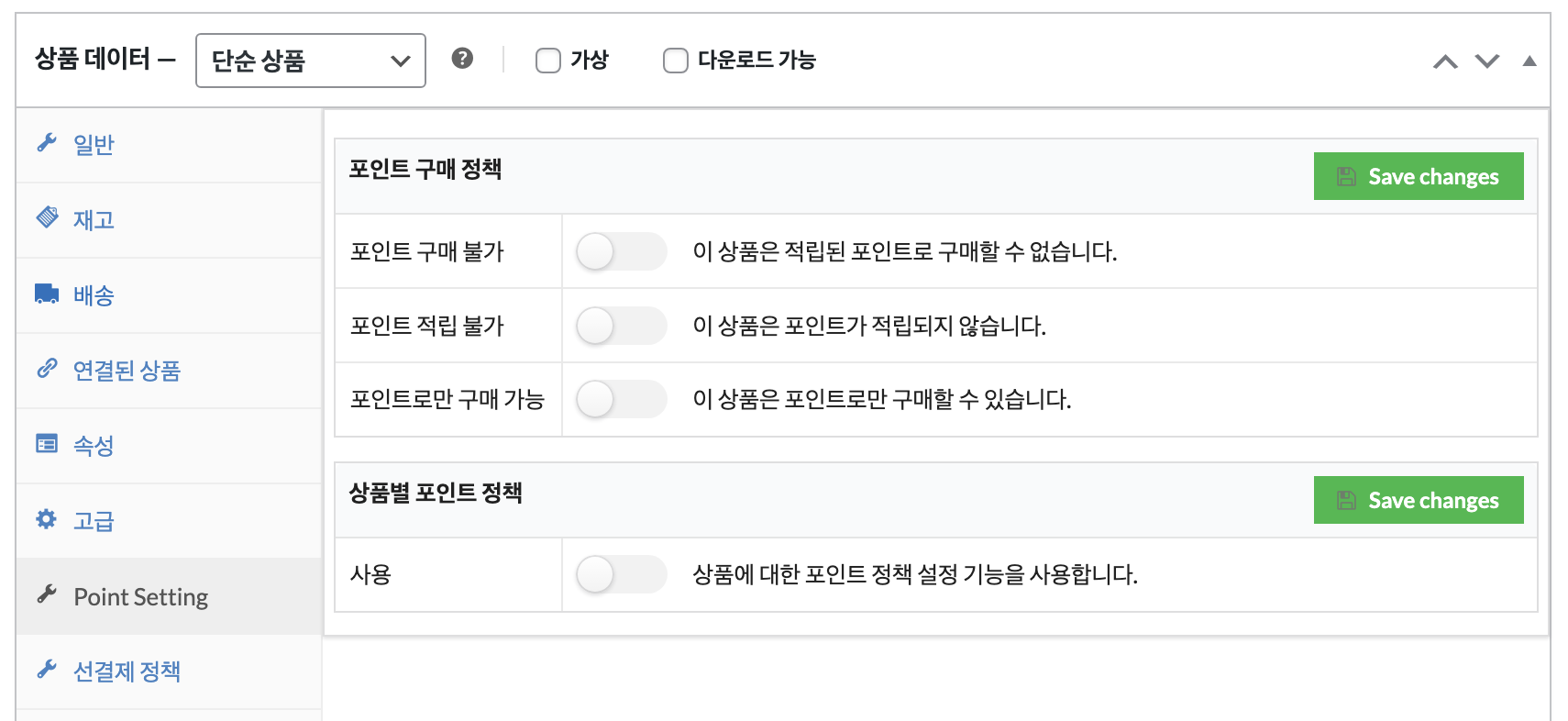
Task: Save changes for 포인트 구매 정책
Action: coord(1418,176)
